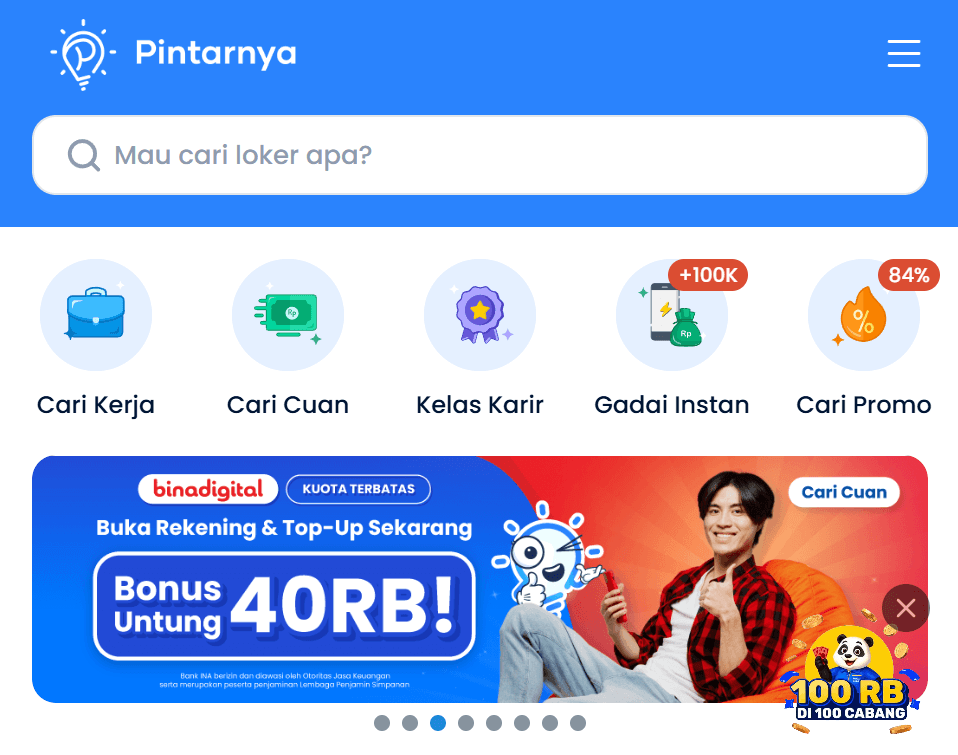Click the +100K badge on Gadai Instan
Viewport: 958px width, 755px height.
[x=708, y=275]
